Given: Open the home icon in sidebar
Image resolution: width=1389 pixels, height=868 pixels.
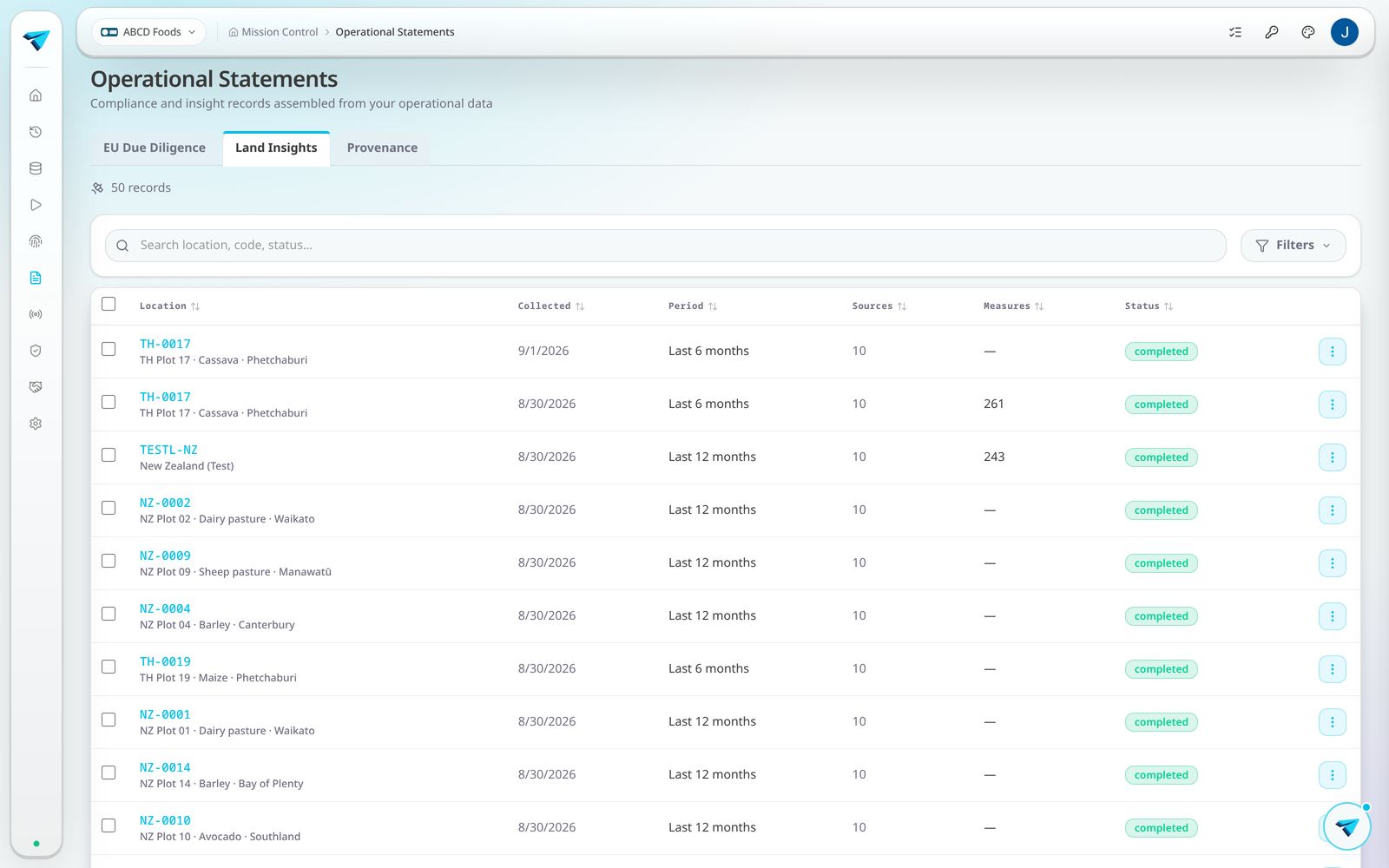Looking at the screenshot, I should click(36, 95).
